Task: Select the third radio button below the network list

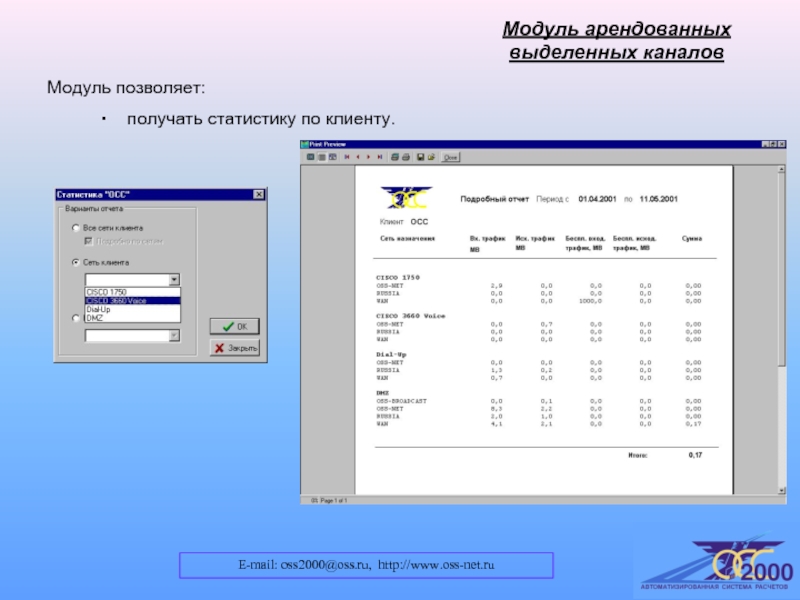Action: click(76, 318)
